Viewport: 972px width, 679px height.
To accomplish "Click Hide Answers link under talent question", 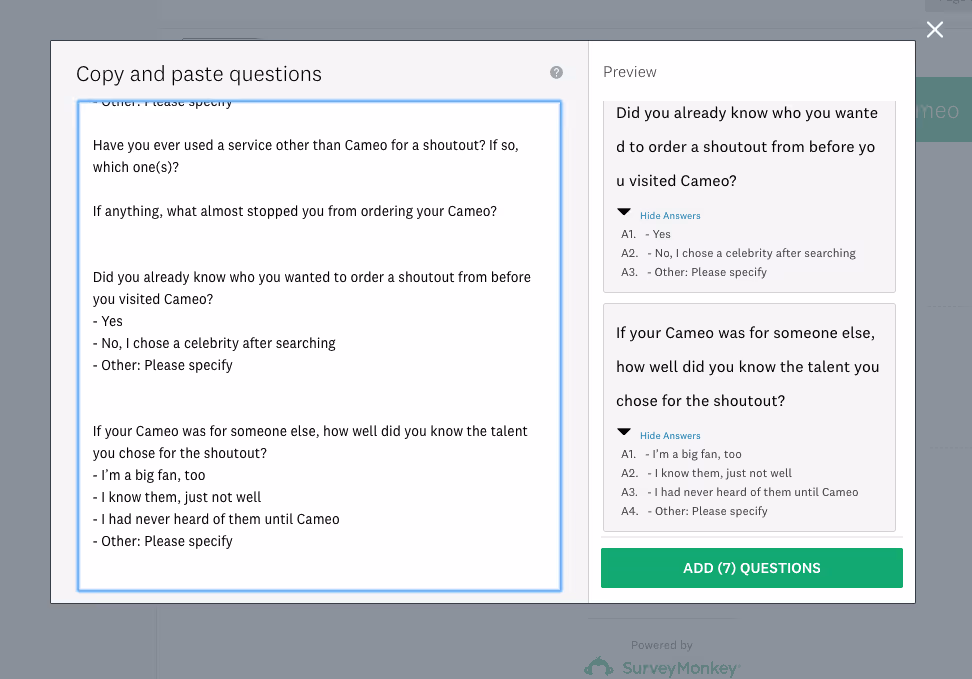I will tap(670, 436).
